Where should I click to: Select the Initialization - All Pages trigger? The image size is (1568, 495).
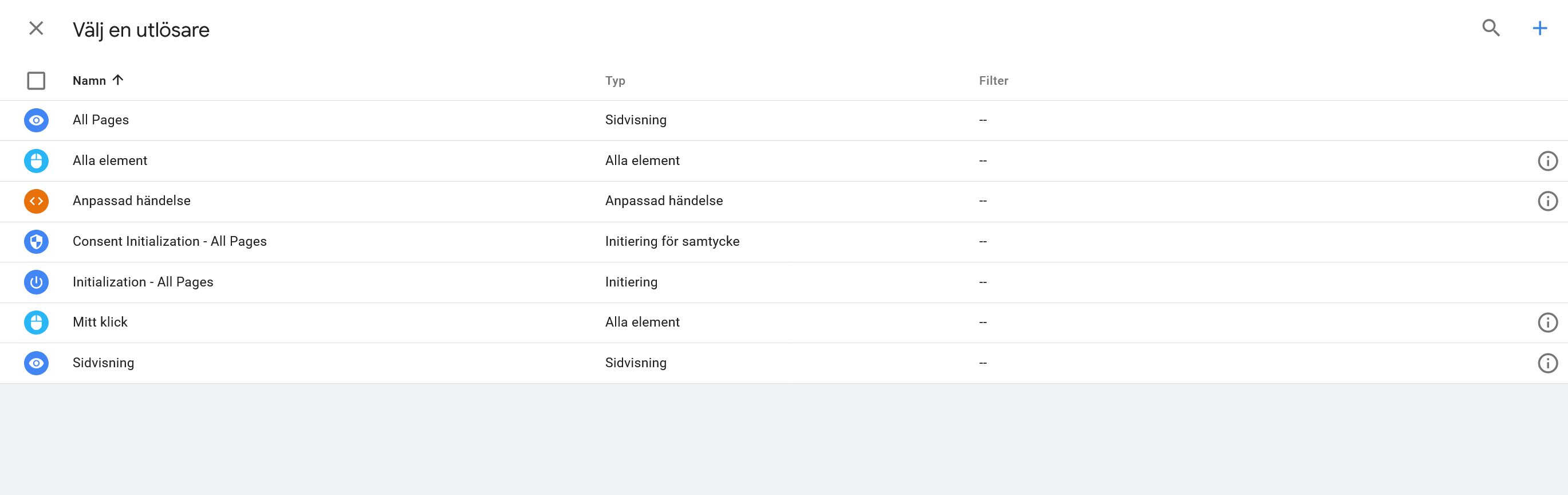143,282
